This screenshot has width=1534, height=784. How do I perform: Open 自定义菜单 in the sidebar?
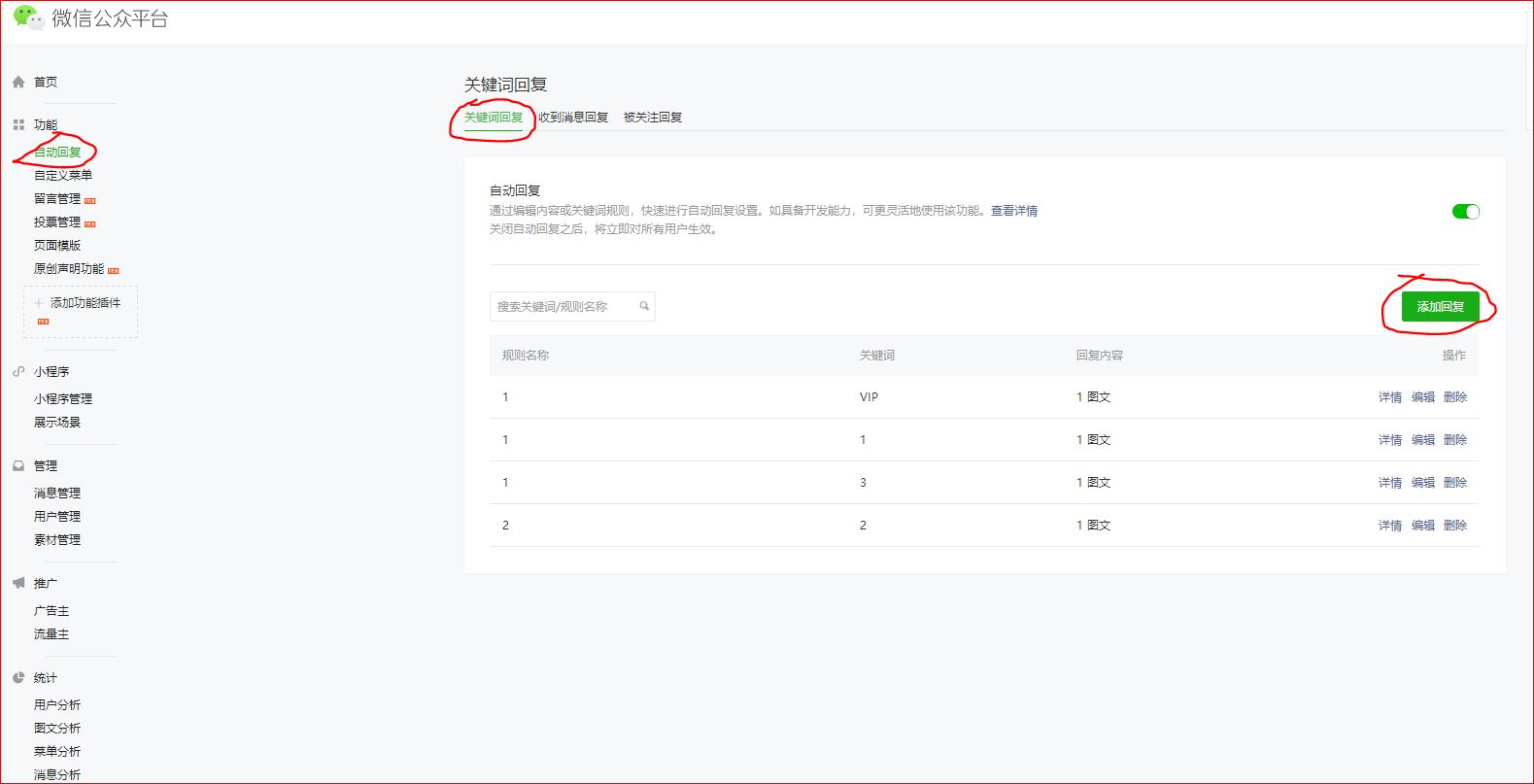63,176
